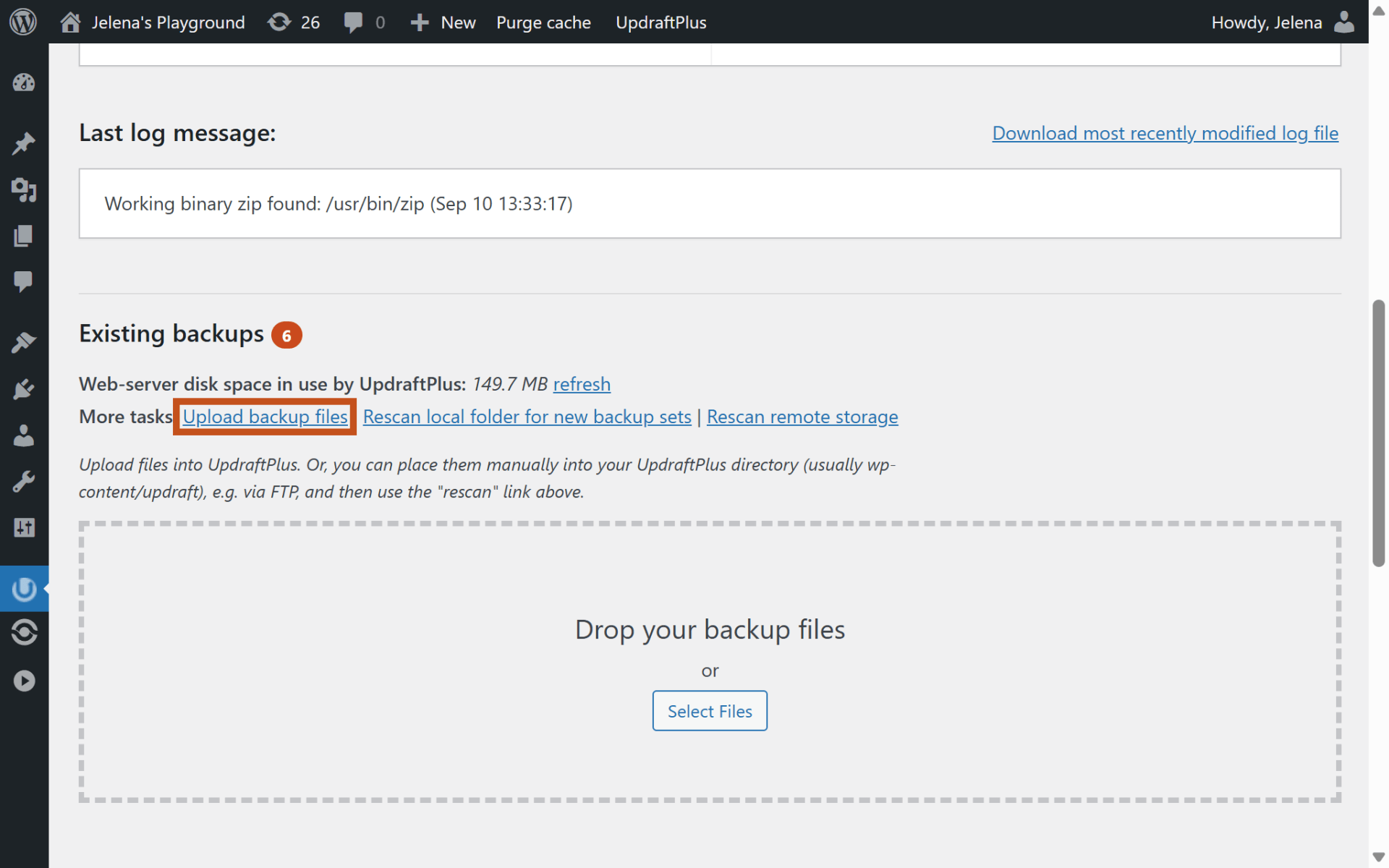Click Rescan remote storage link
This screenshot has height=868, width=1389.
coord(802,417)
